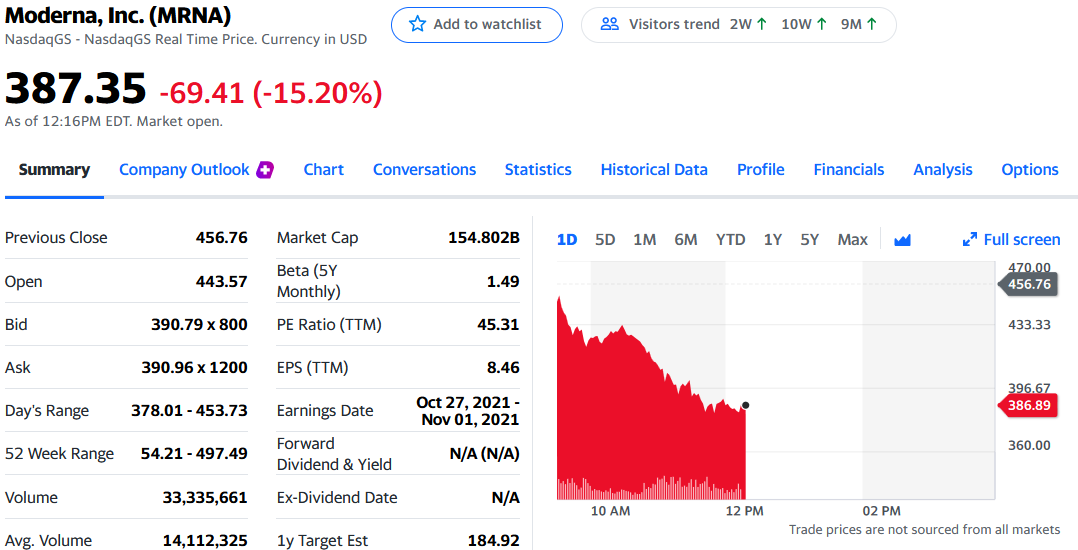
Task: Switch to the Analysis tab
Action: (943, 170)
